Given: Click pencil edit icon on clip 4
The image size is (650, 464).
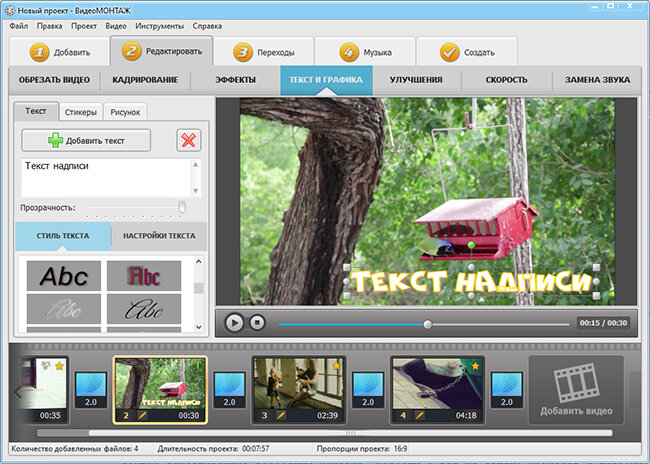Looking at the screenshot, I should point(419,415).
